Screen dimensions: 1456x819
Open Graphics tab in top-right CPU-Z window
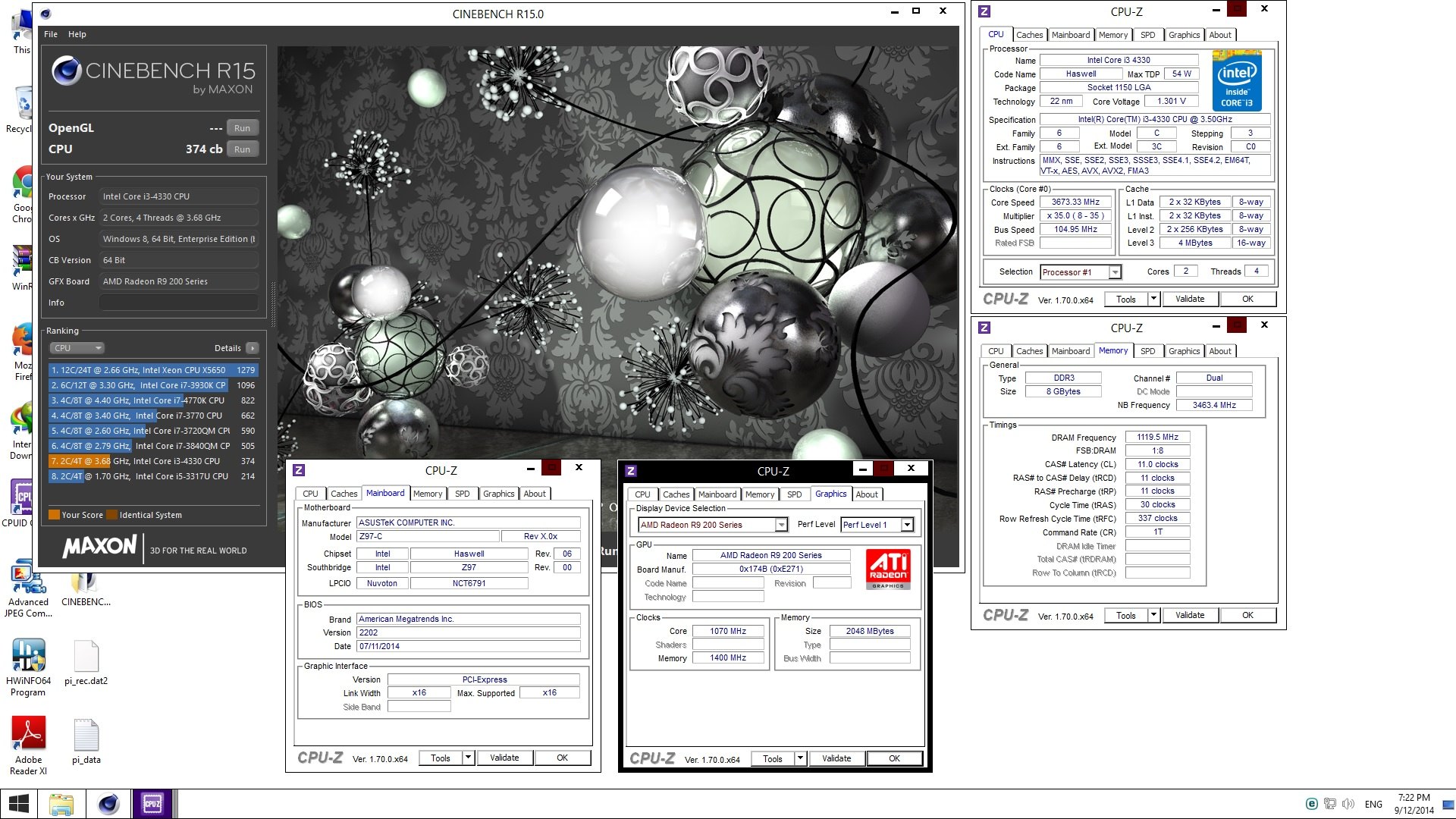click(x=1184, y=35)
